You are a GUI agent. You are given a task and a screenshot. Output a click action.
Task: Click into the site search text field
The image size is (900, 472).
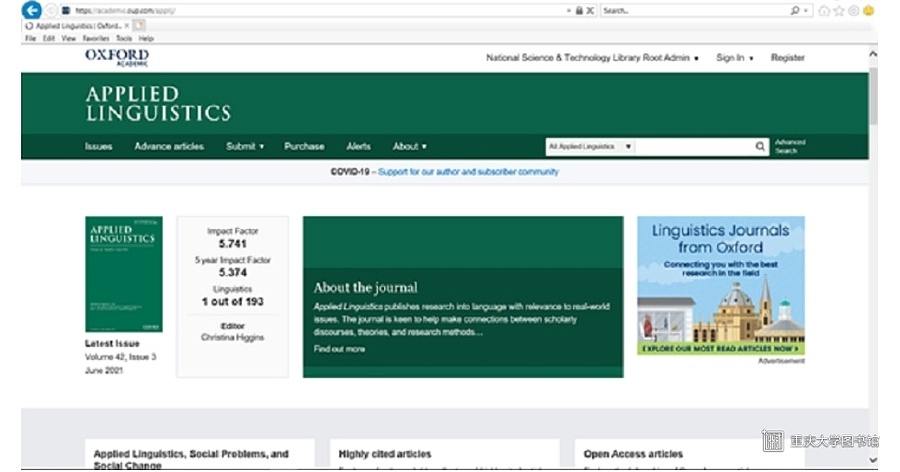[x=695, y=146]
